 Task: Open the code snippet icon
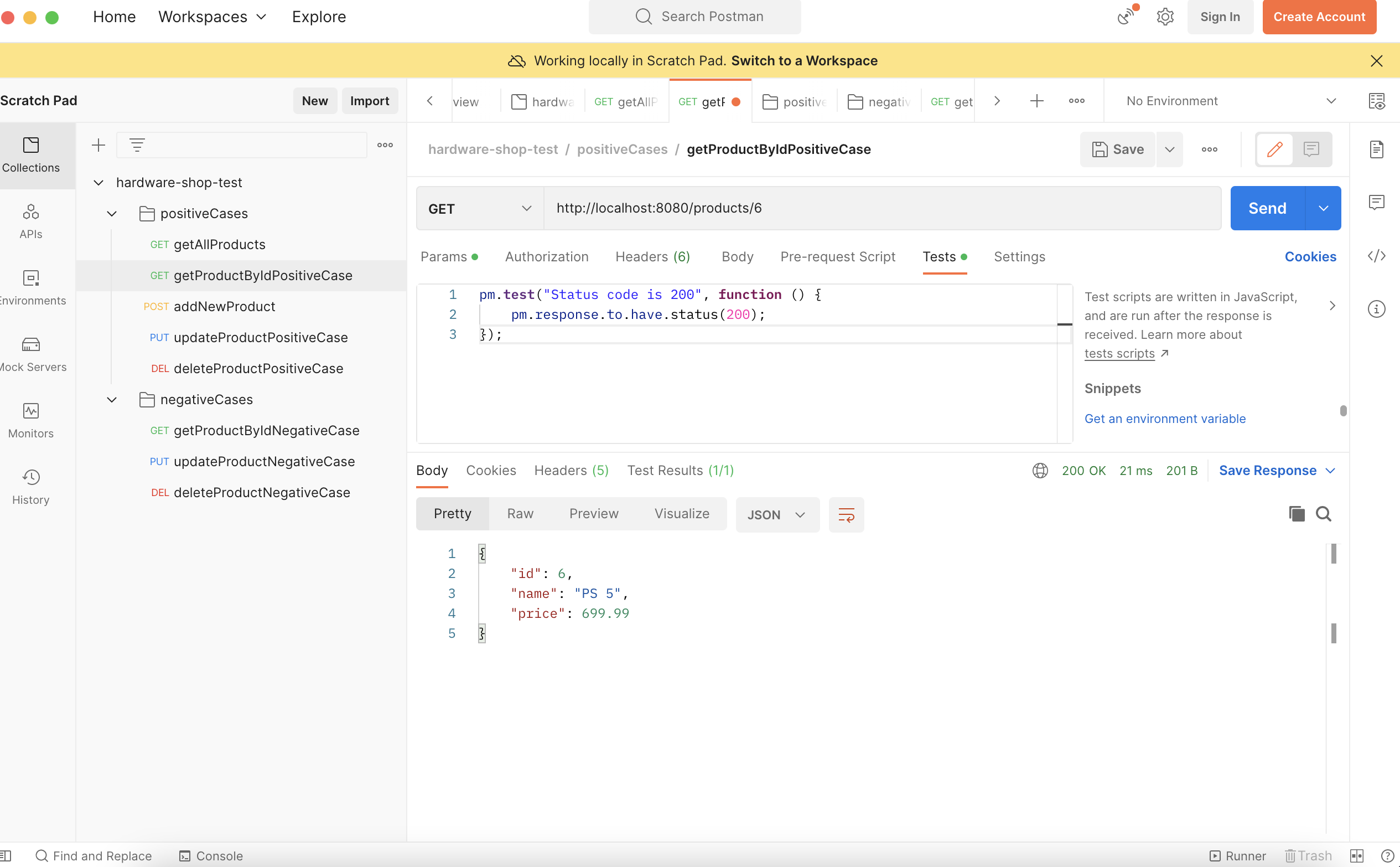click(1377, 256)
